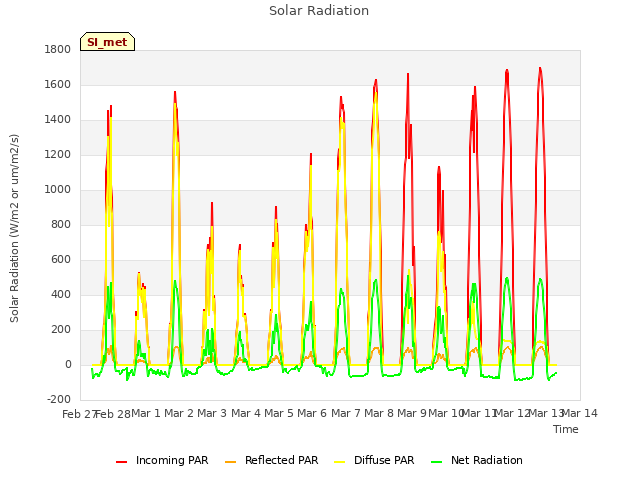Click the Mar 7 x-axis label
Screen dimensions: 640x480
coord(345,413)
